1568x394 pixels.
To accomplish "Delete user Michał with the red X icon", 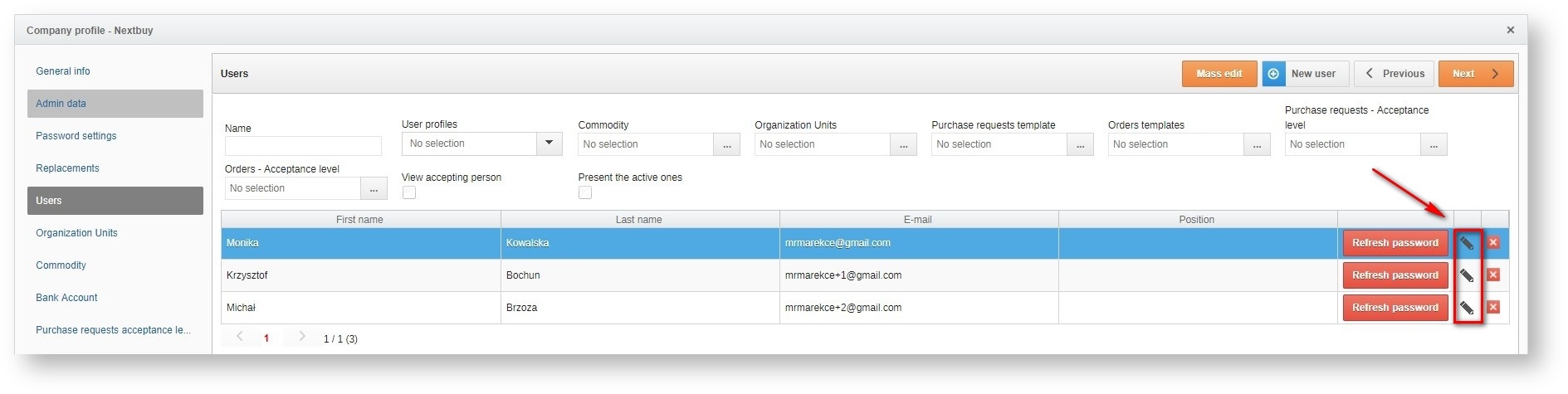I will click(1493, 308).
